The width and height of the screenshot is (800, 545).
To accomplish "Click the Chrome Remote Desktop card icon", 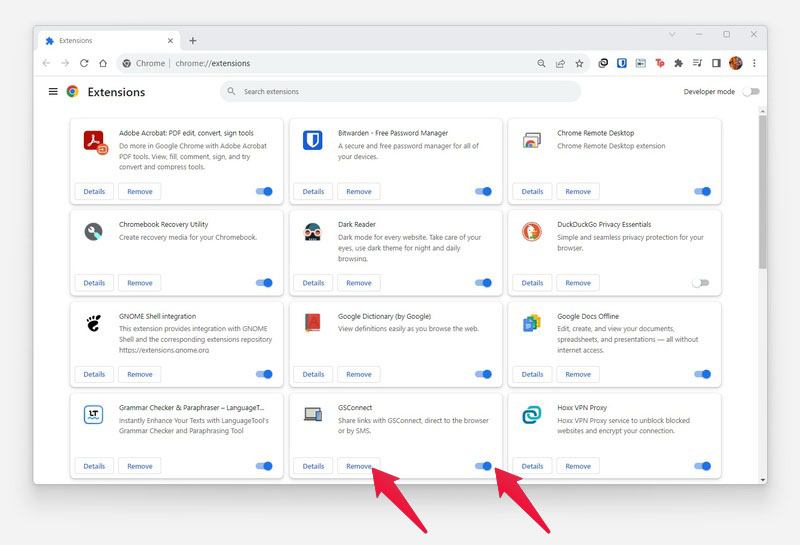I will (x=532, y=140).
